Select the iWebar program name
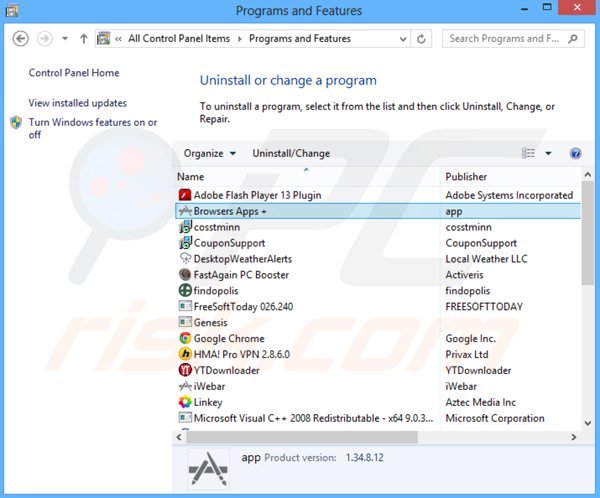This screenshot has width=600, height=498. (209, 387)
